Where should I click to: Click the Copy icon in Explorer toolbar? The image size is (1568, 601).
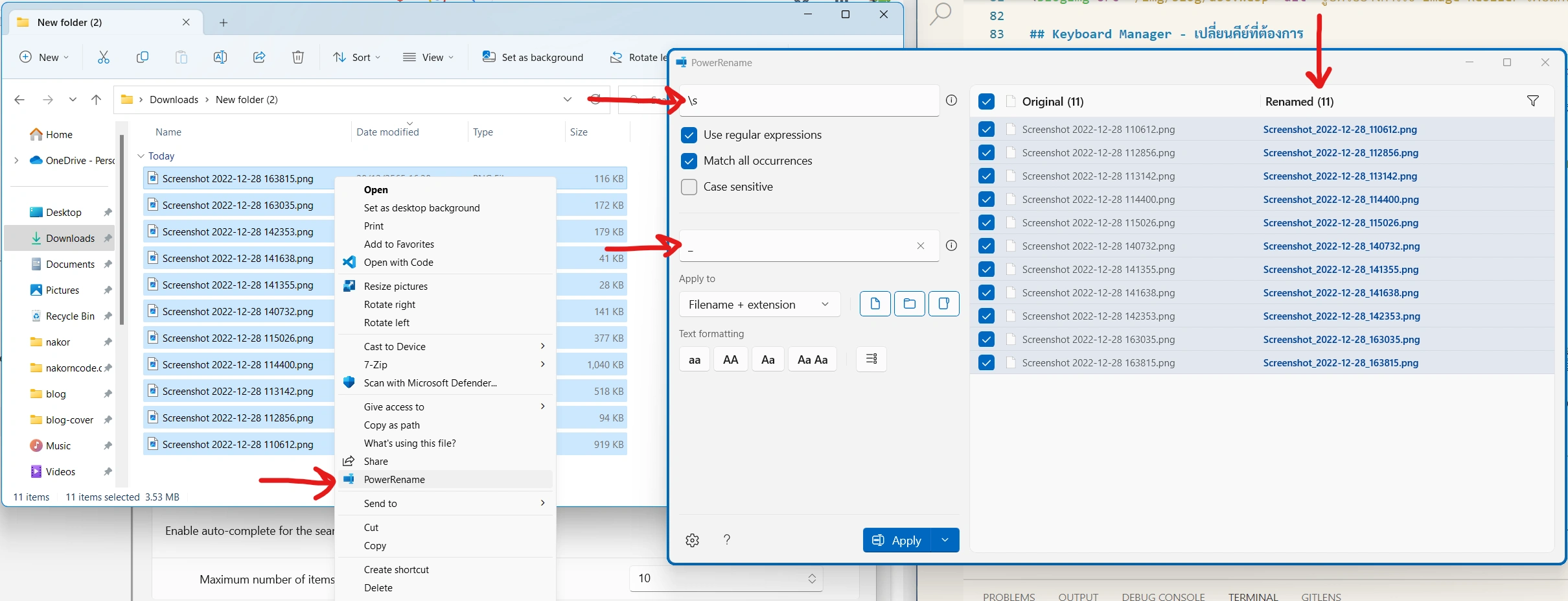143,57
